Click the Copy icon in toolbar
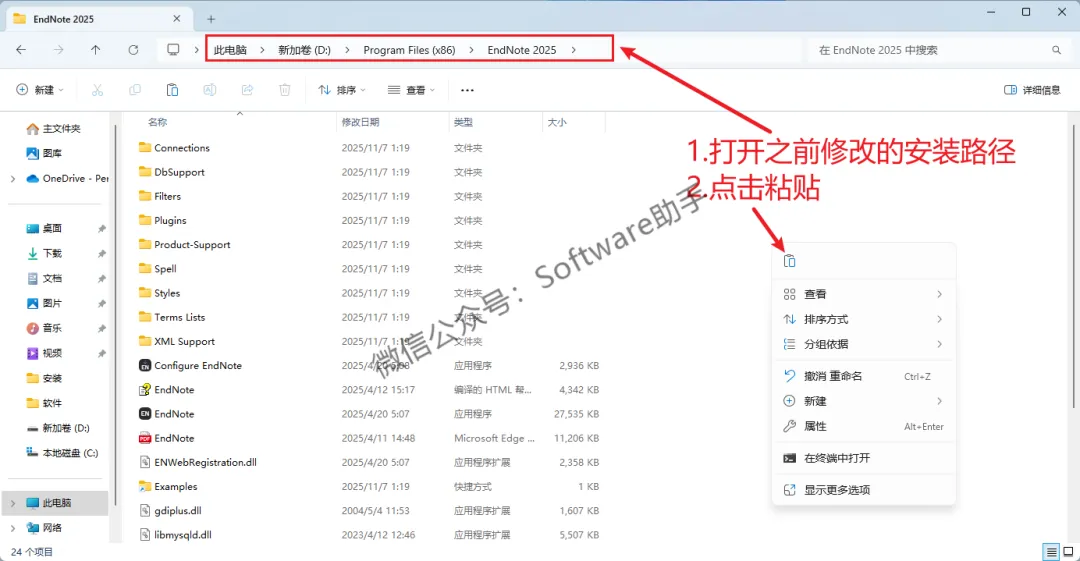 135,90
